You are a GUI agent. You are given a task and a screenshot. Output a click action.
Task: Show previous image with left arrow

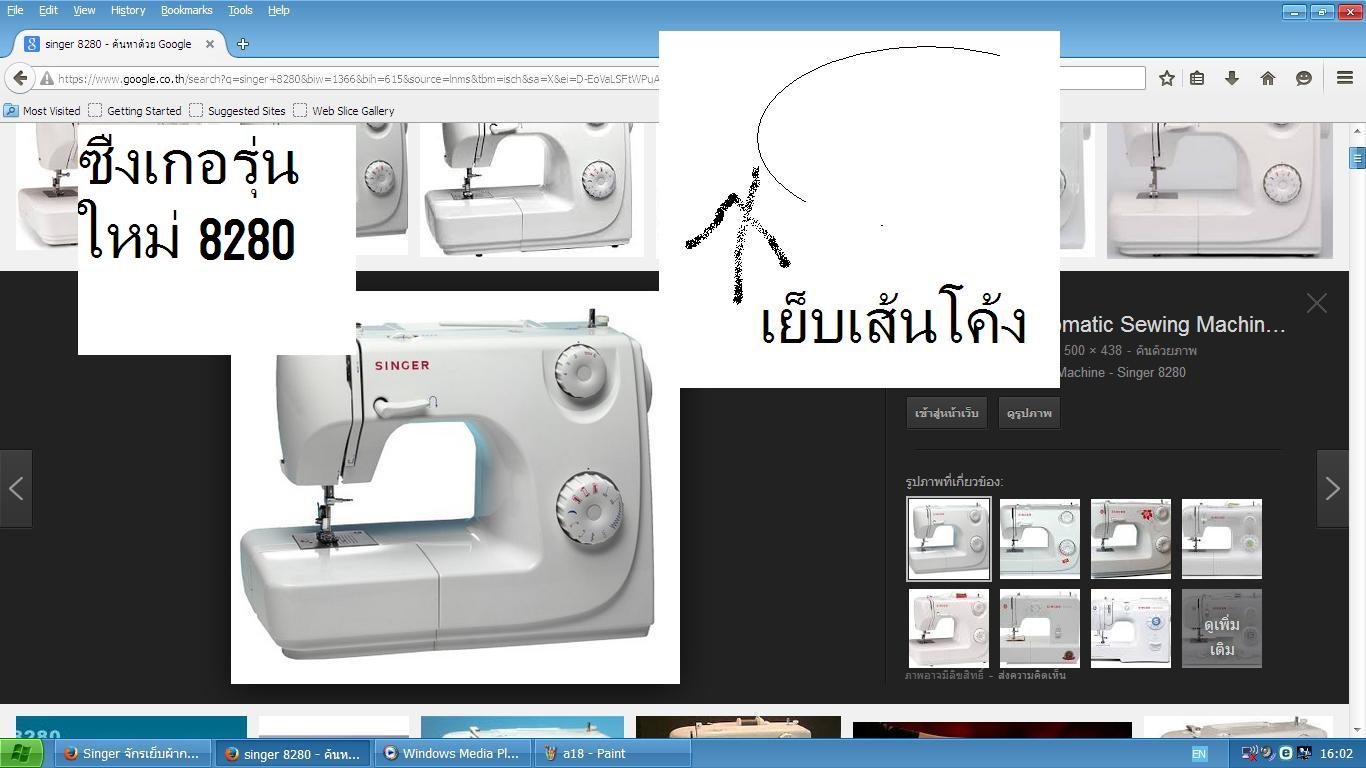pos(16,488)
